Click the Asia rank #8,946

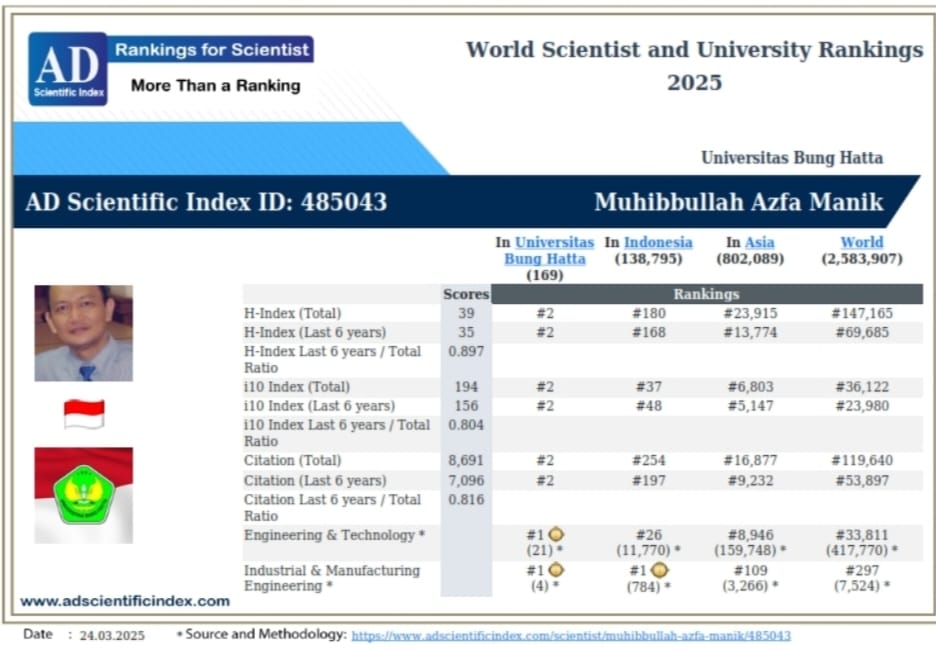[x=750, y=535]
